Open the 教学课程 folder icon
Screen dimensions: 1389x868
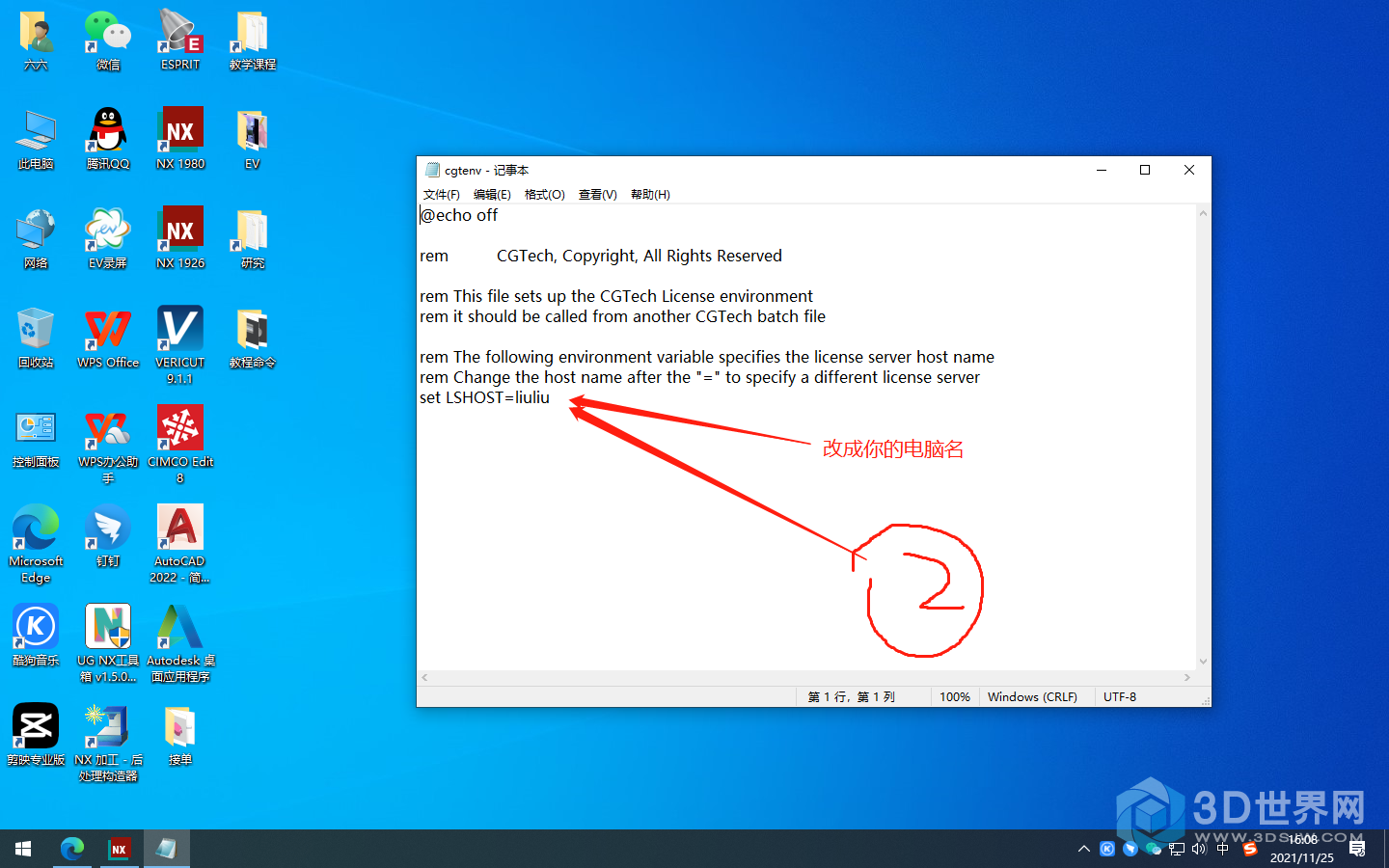coord(253,40)
